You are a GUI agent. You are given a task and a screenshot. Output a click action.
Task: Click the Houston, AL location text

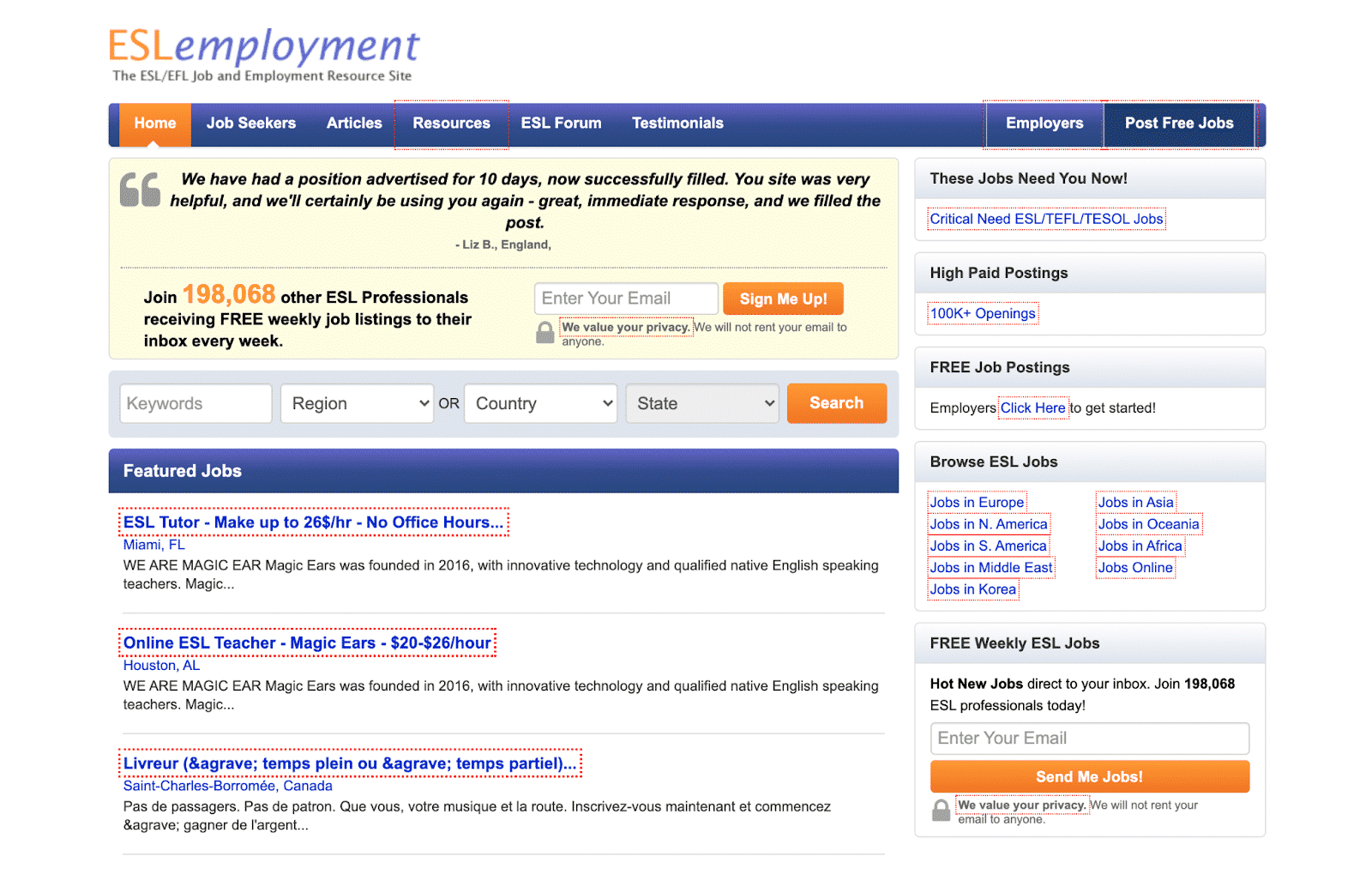pos(162,666)
